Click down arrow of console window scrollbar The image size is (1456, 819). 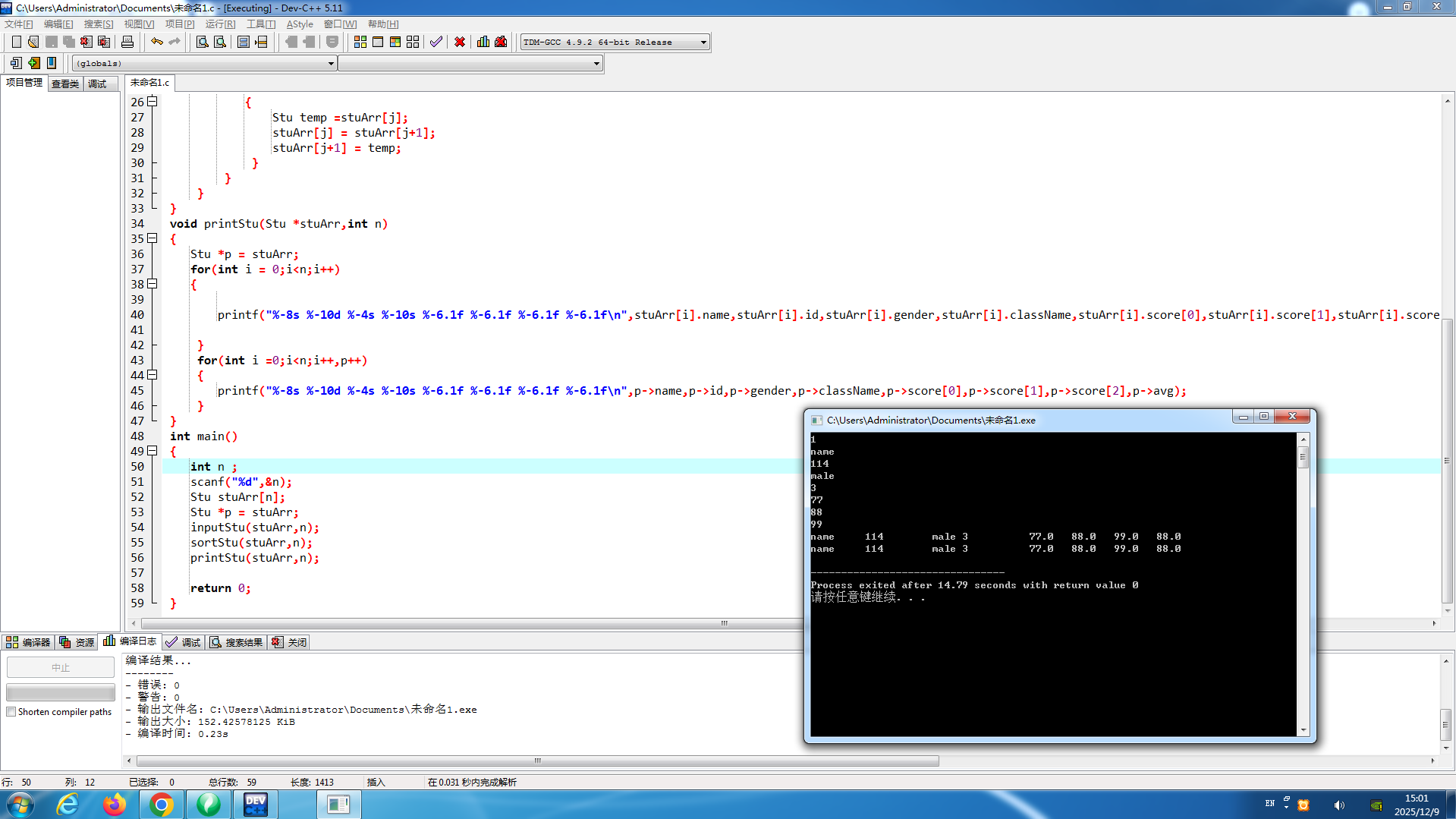click(x=1303, y=730)
